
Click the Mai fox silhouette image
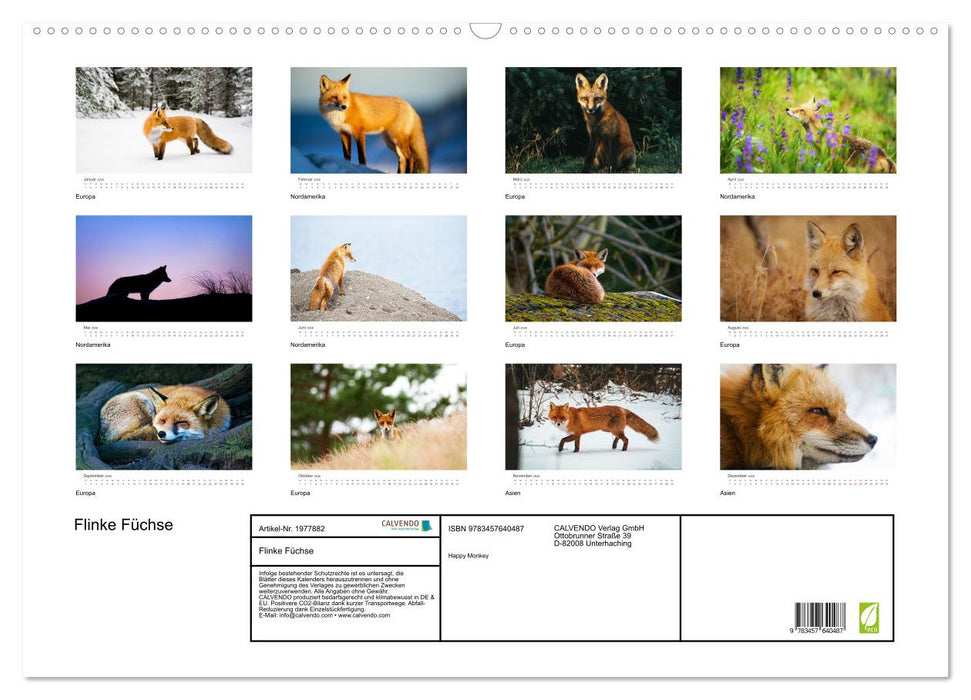point(163,267)
